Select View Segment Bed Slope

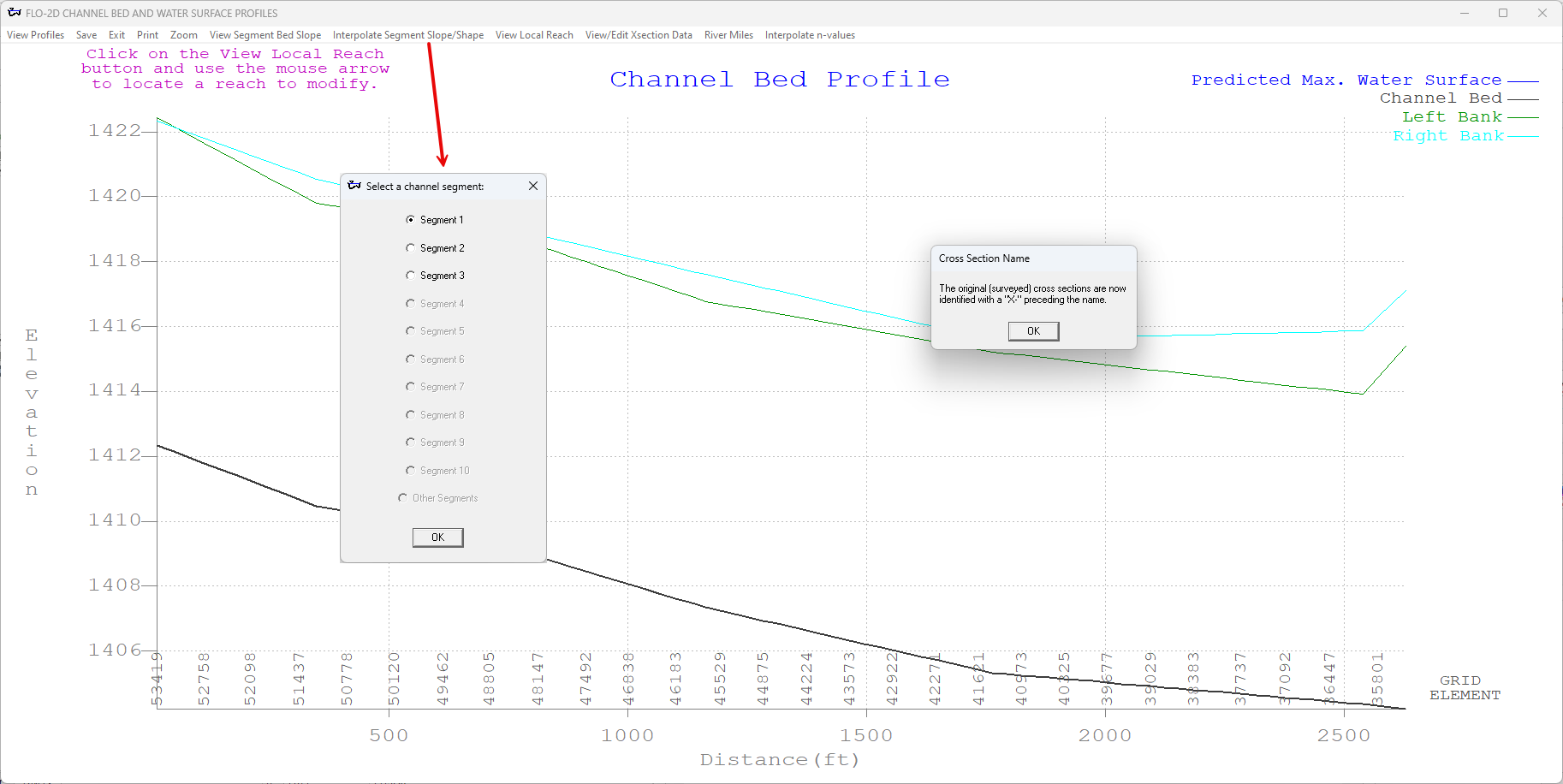point(265,35)
